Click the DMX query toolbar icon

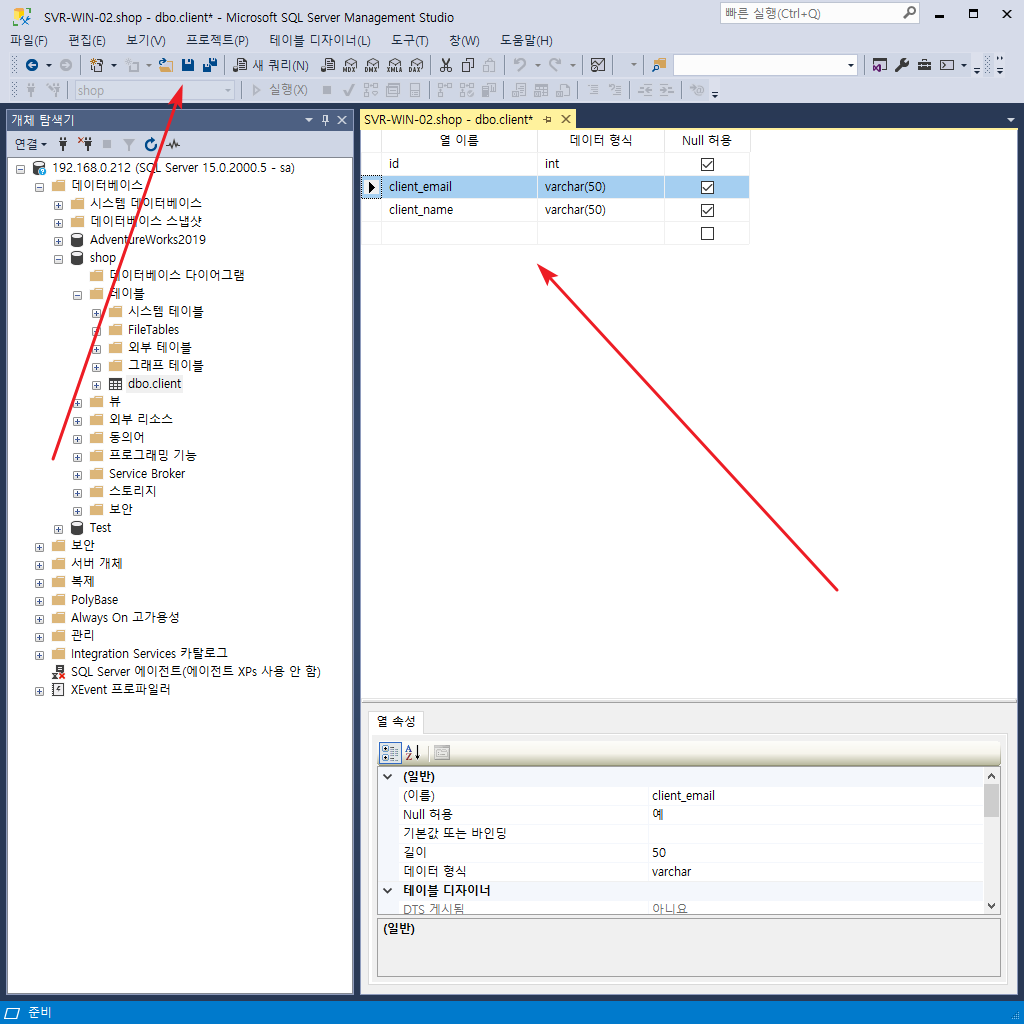372,65
